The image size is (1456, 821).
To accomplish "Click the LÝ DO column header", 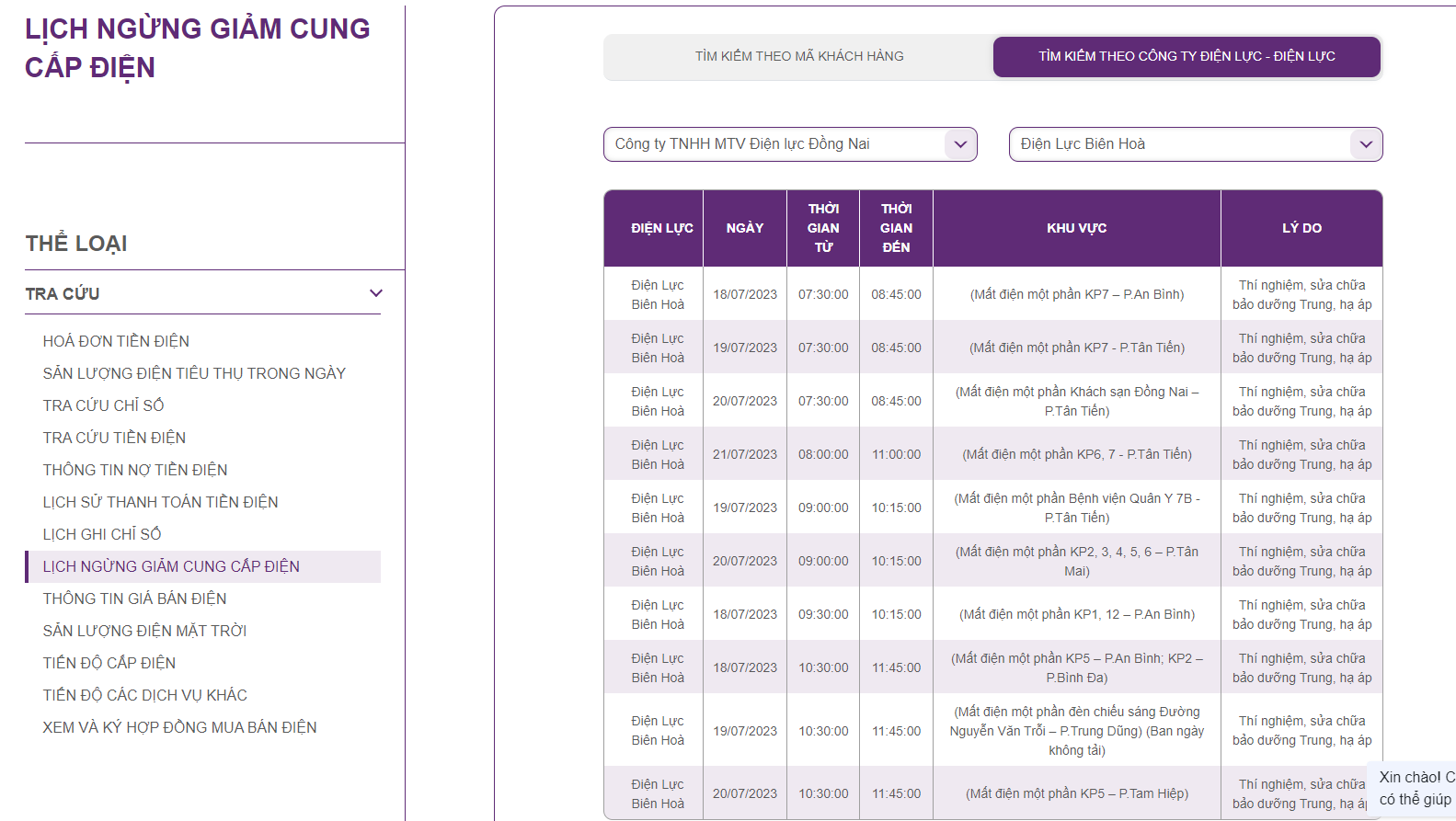I will click(1301, 228).
